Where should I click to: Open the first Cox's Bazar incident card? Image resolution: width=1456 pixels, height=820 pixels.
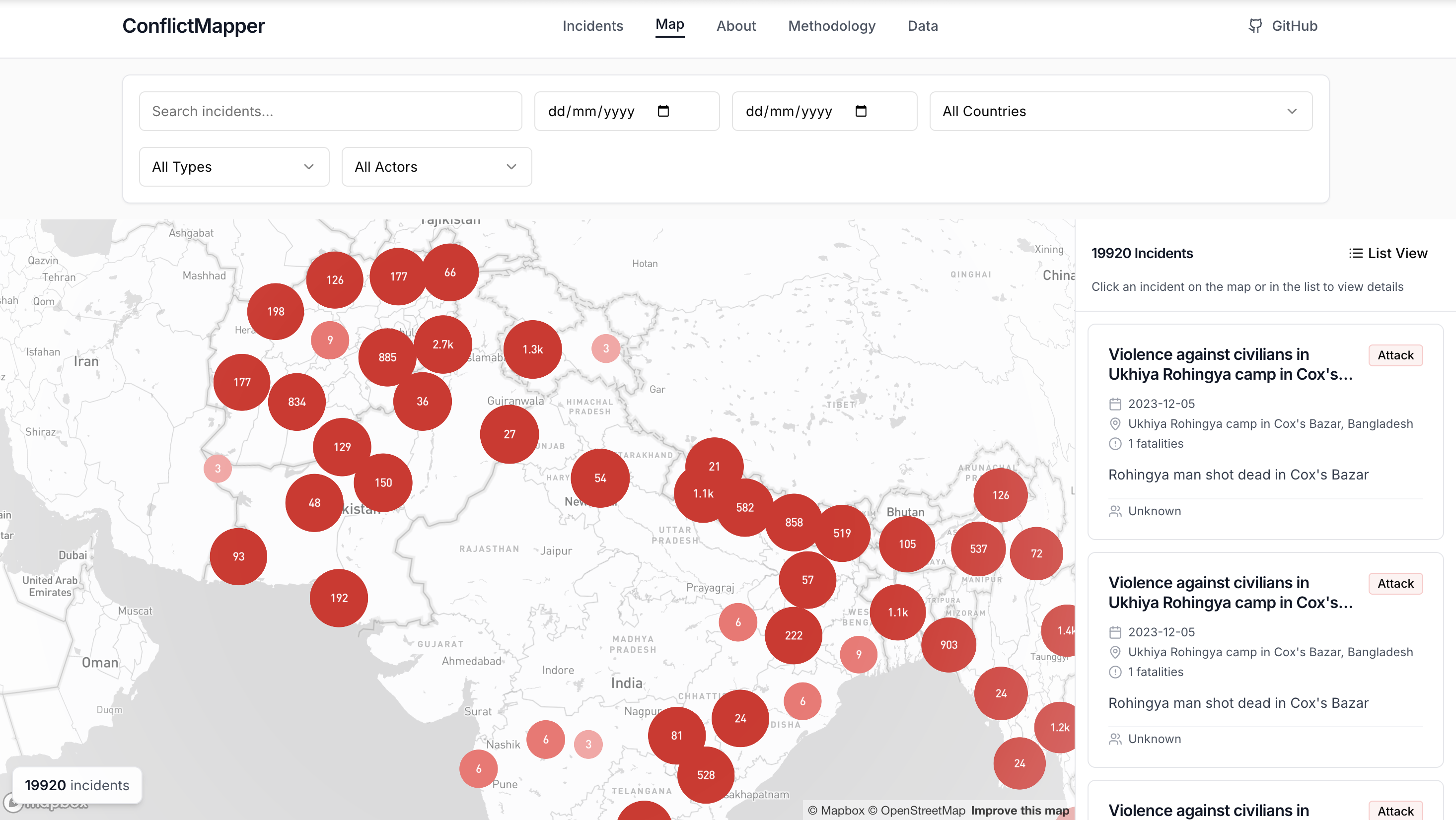(1265, 432)
